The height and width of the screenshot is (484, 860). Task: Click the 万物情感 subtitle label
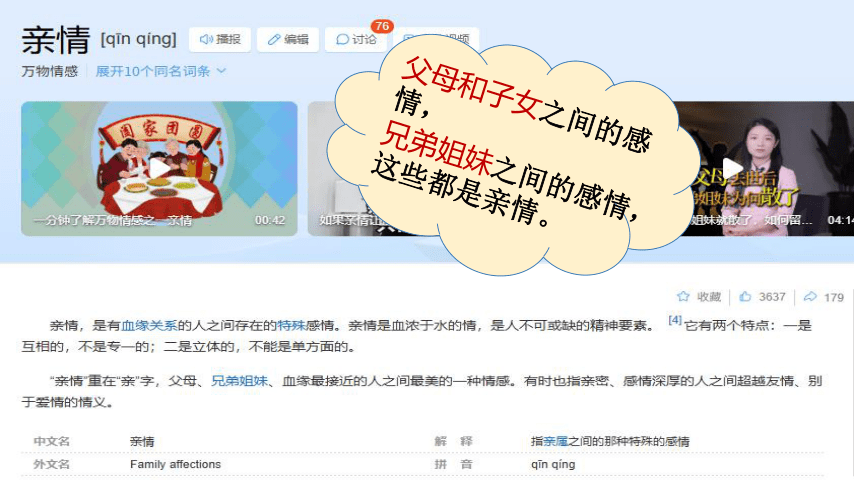coord(49,71)
